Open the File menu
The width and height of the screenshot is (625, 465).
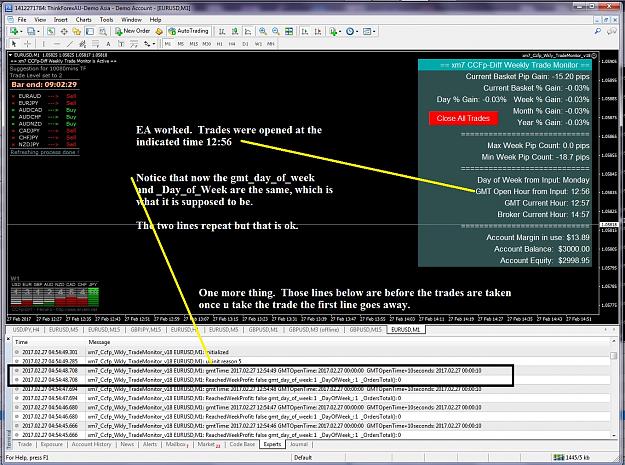(22, 20)
